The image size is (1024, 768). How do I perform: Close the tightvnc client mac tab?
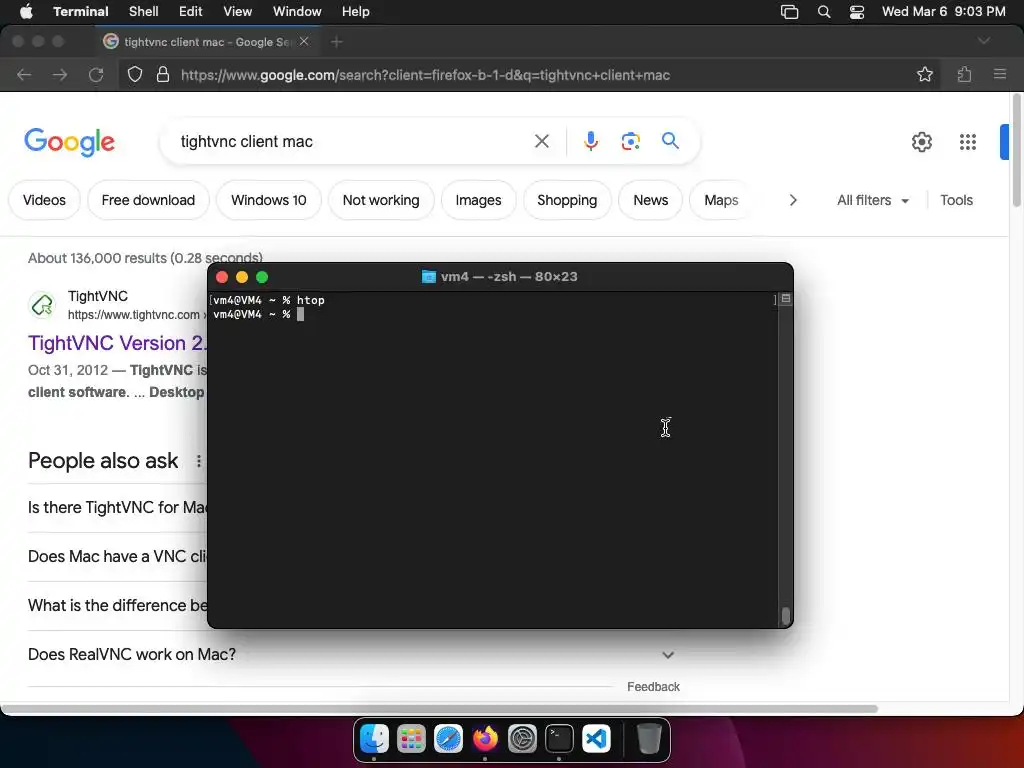(x=304, y=41)
